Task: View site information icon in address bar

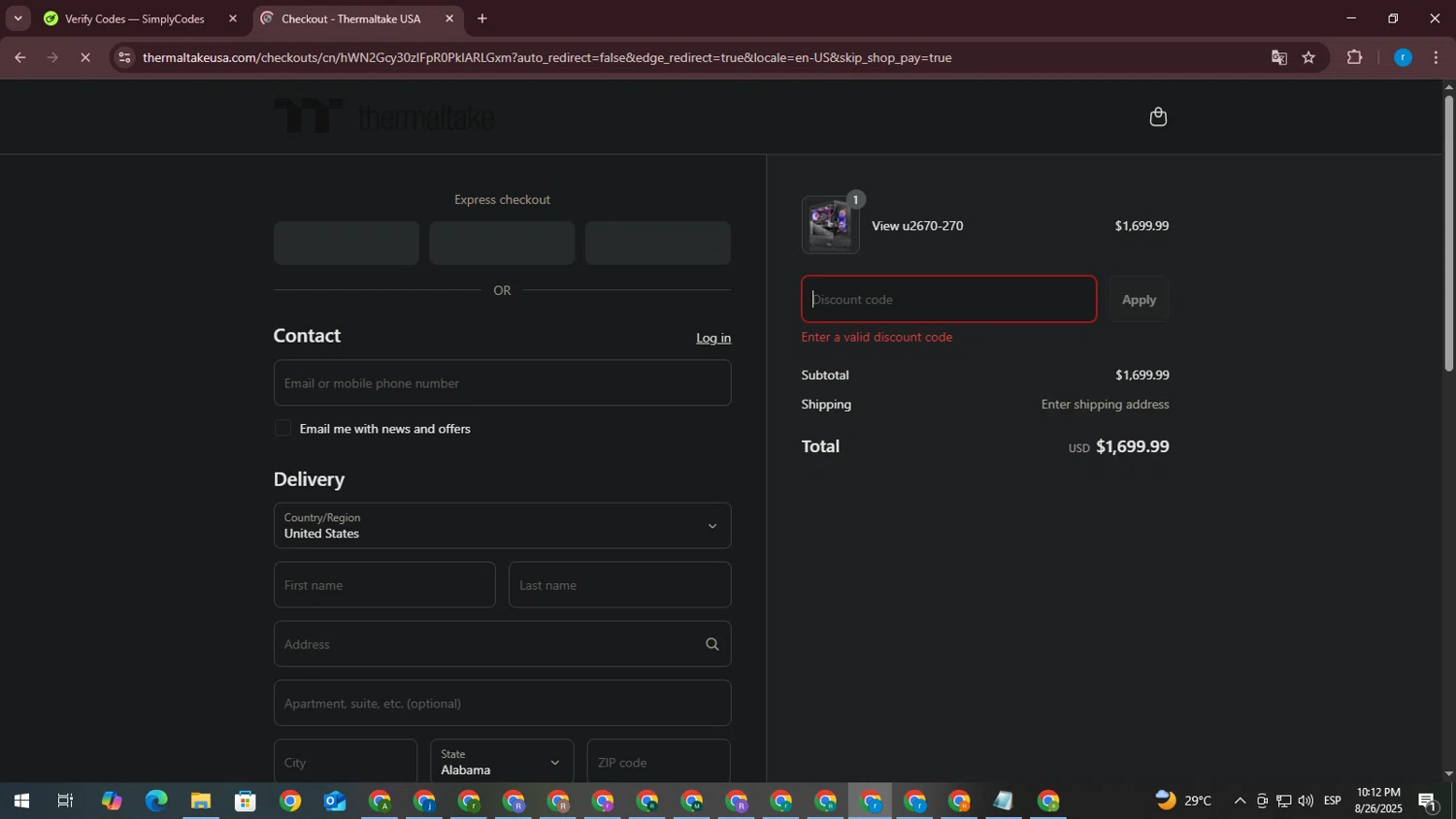Action: click(123, 57)
